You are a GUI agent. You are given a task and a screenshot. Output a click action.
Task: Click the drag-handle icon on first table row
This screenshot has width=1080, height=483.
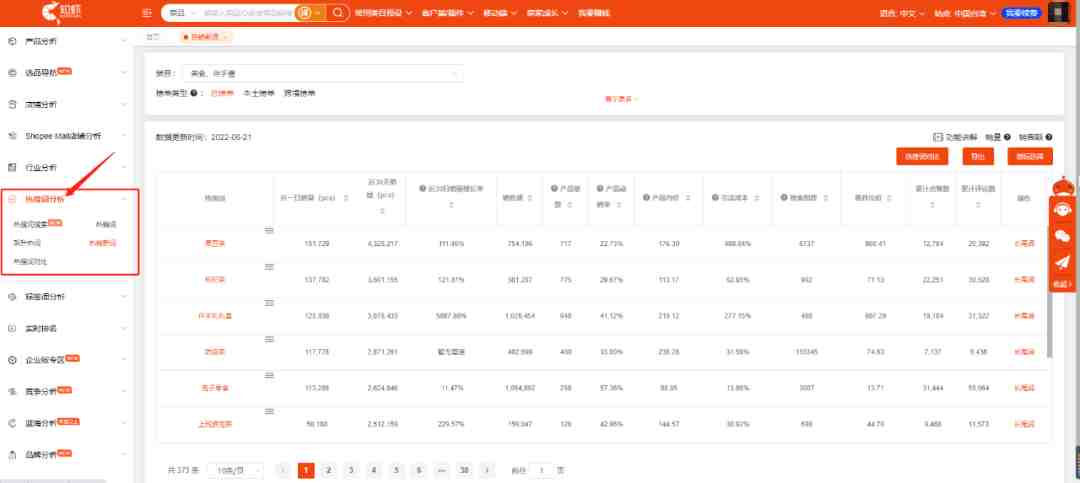[268, 231]
